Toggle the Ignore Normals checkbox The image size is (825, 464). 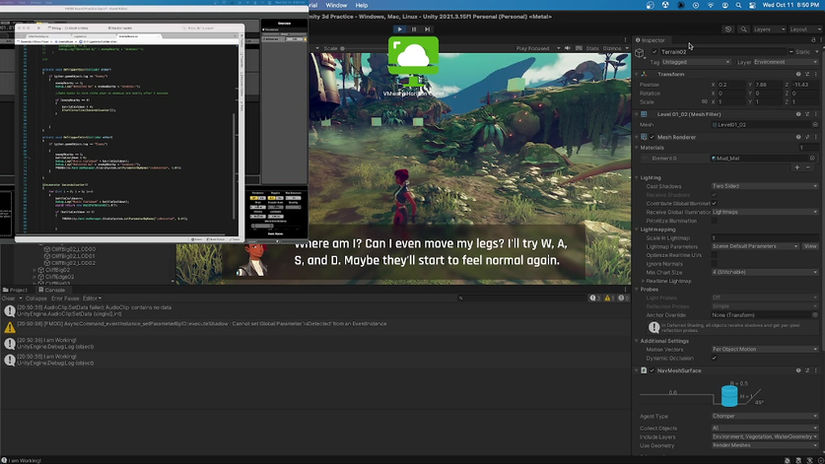point(714,264)
